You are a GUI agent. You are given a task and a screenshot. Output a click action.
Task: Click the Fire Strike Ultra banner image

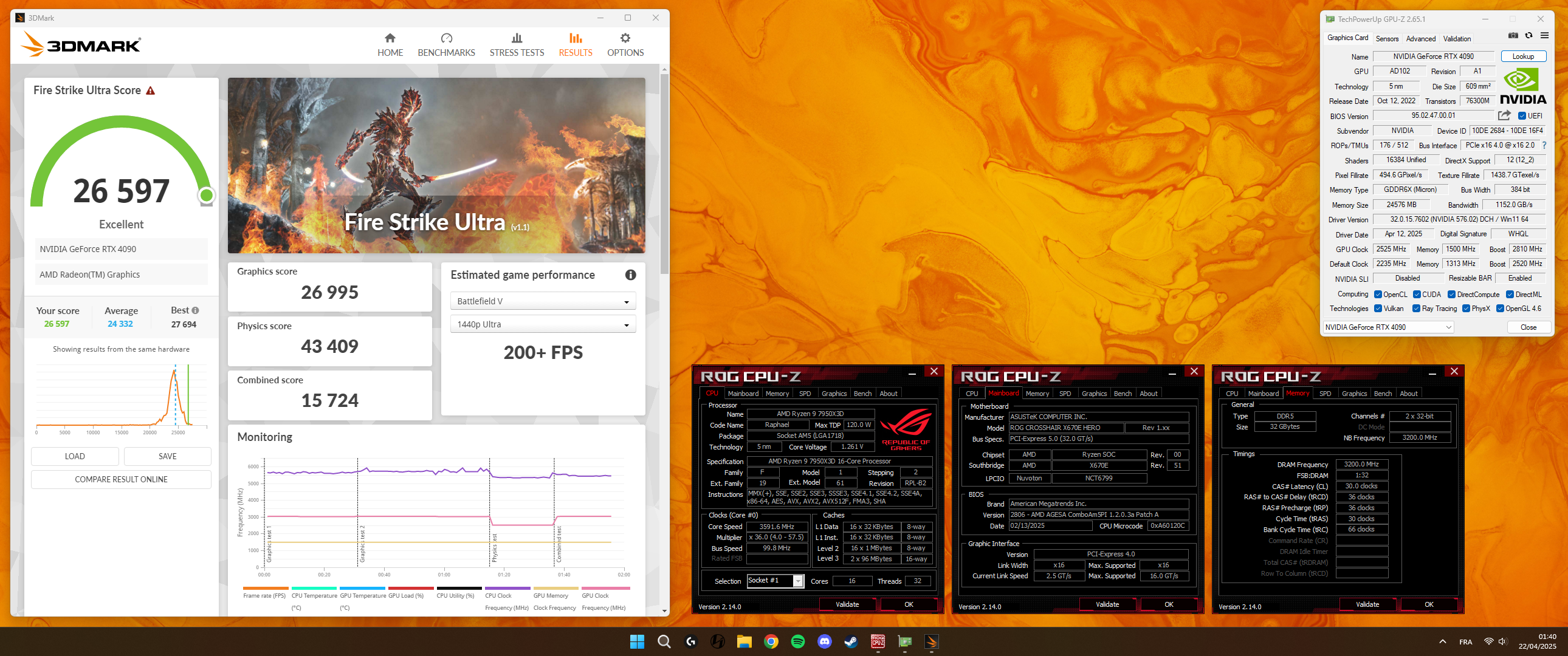(x=436, y=165)
